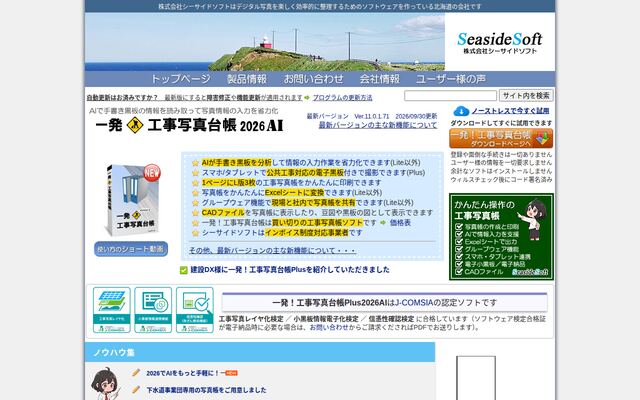This screenshot has width=640, height=400.
Task: Click the star icon beside インボイス制度対応事業者 line
Action: click(x=195, y=233)
